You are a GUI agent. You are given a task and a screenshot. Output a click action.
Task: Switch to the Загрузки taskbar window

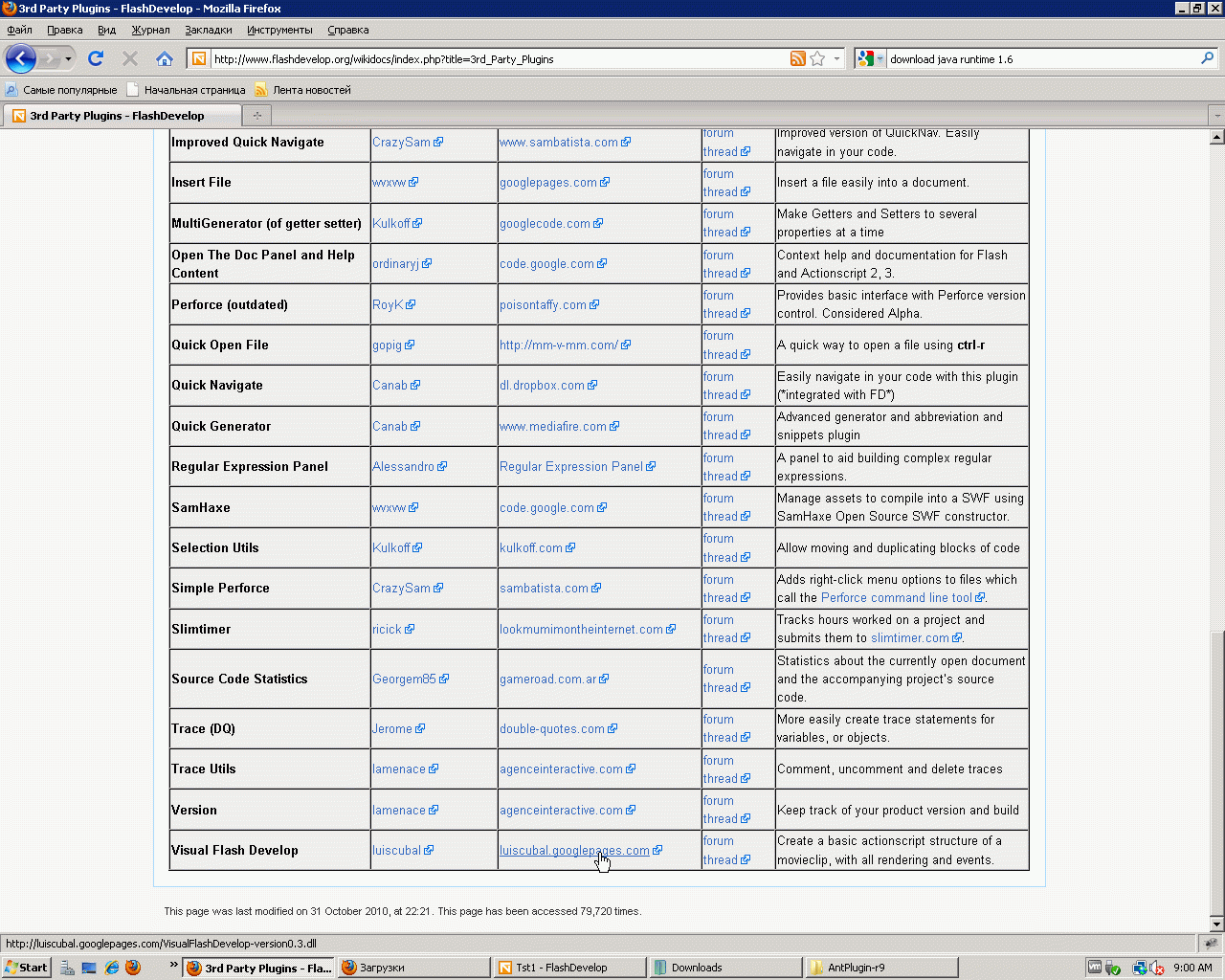point(413,968)
